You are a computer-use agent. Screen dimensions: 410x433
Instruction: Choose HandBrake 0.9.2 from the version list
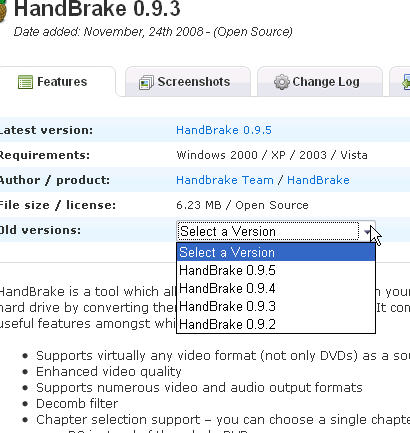click(x=276, y=324)
